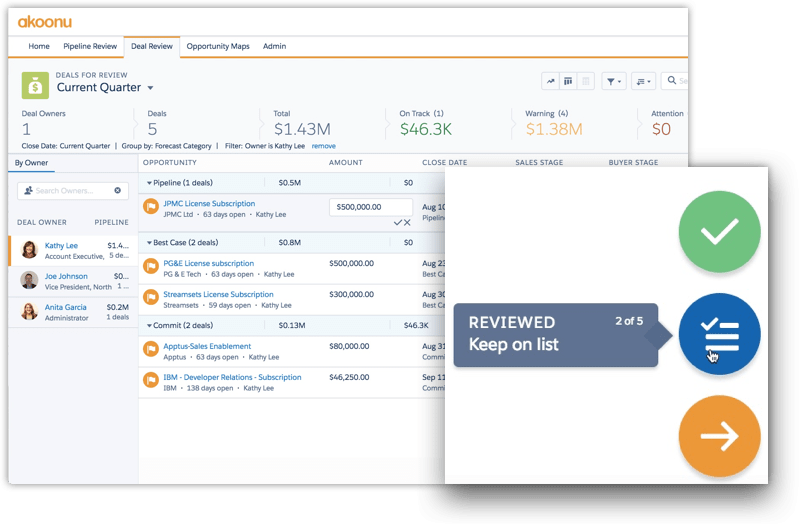The image size is (799, 527).
Task: Select Joe Johnson's avatar
Action: tap(30, 280)
